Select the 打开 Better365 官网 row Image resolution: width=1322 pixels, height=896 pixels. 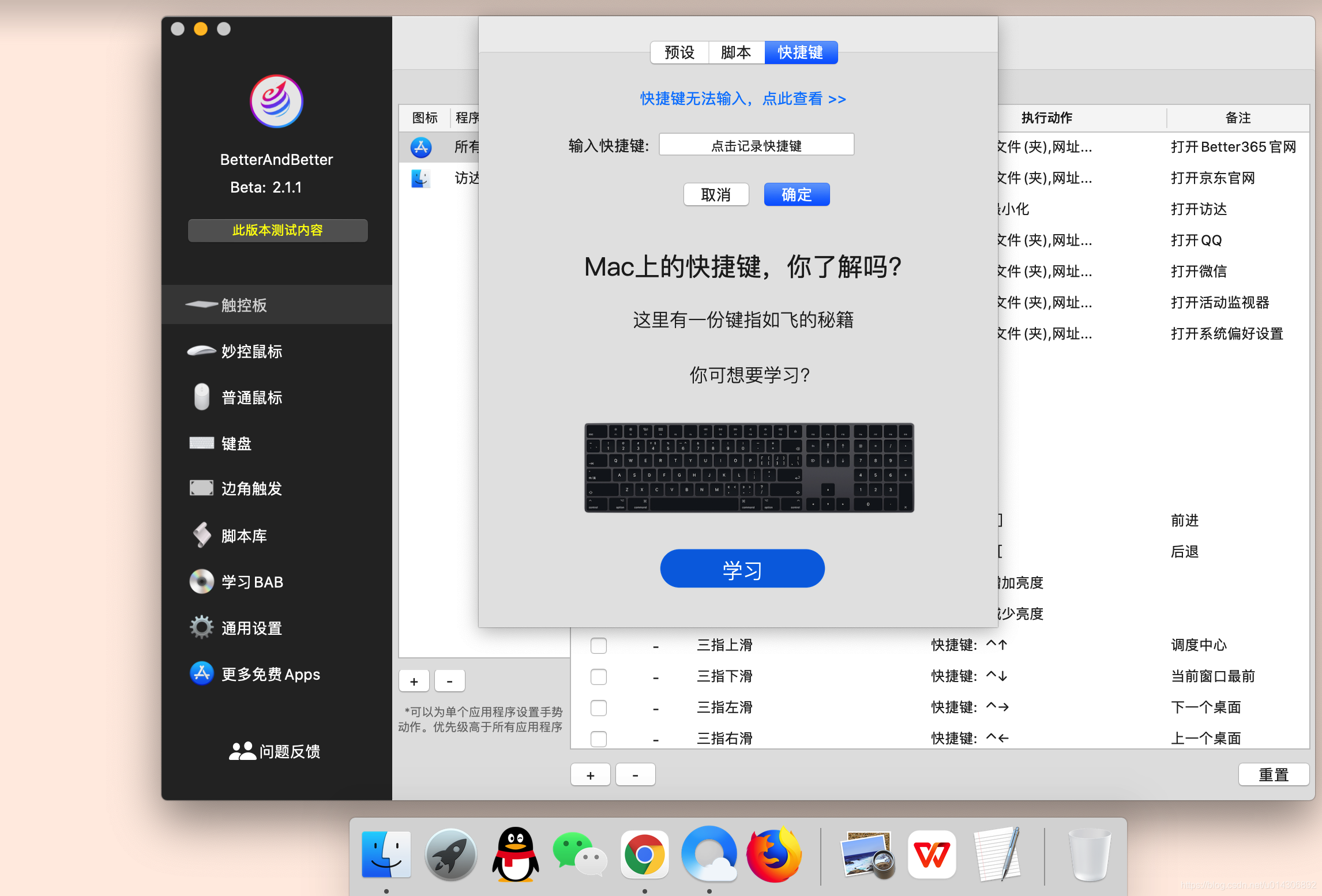[1233, 147]
